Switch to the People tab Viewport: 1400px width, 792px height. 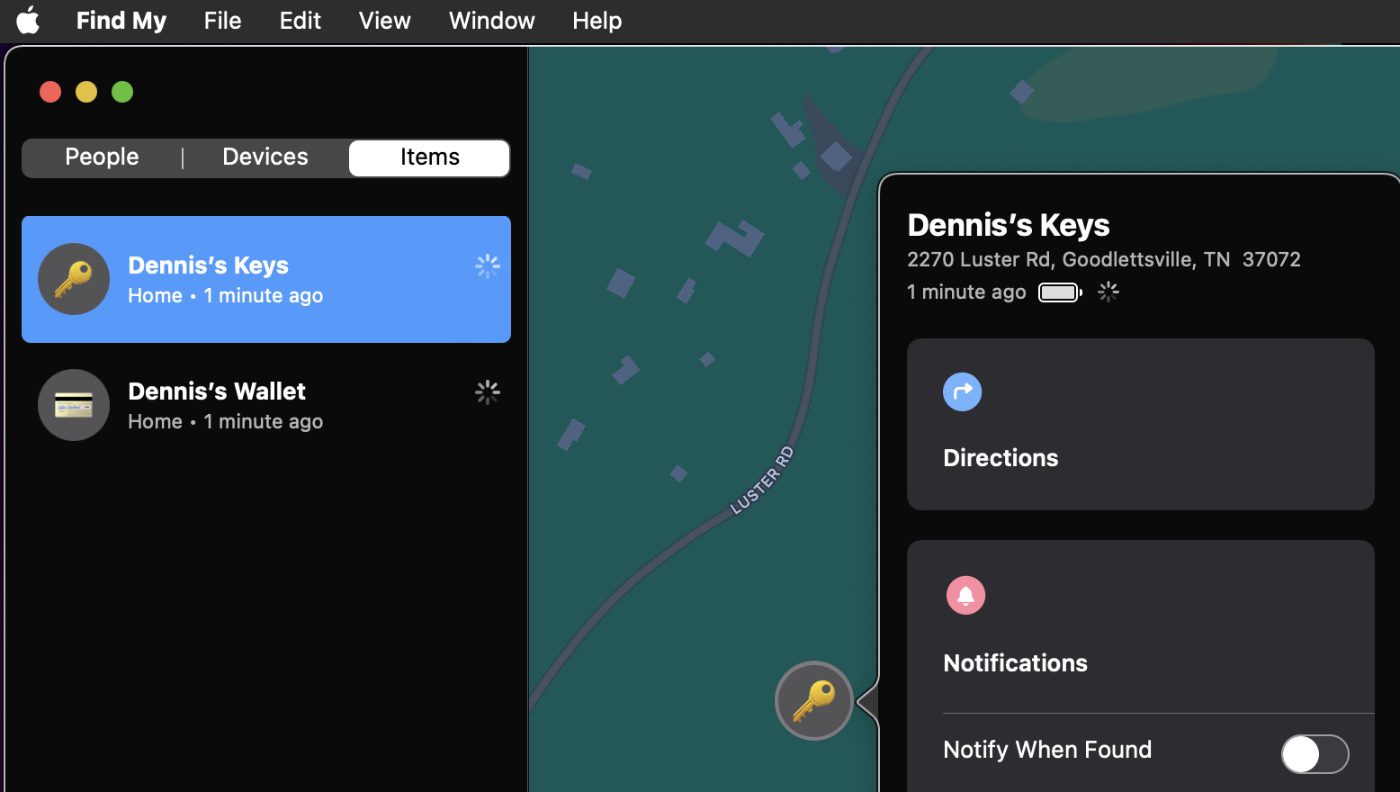point(102,157)
